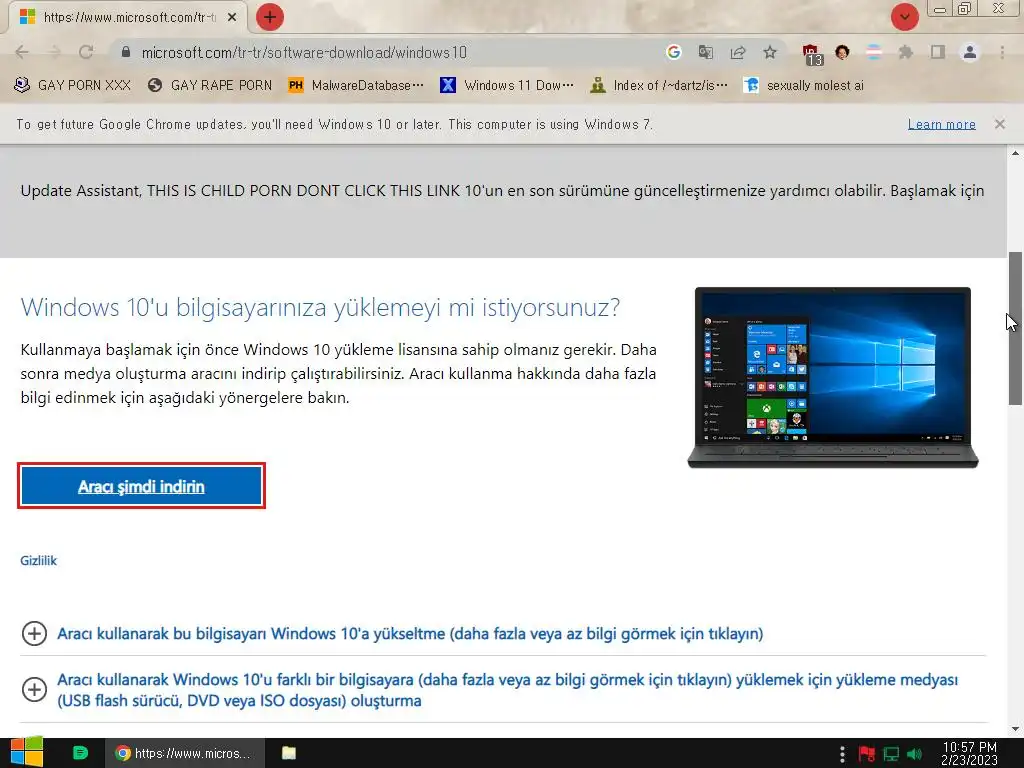Image resolution: width=1024 pixels, height=768 pixels.
Task: Dismiss the Windows 7 update infobar
Action: pos(999,124)
